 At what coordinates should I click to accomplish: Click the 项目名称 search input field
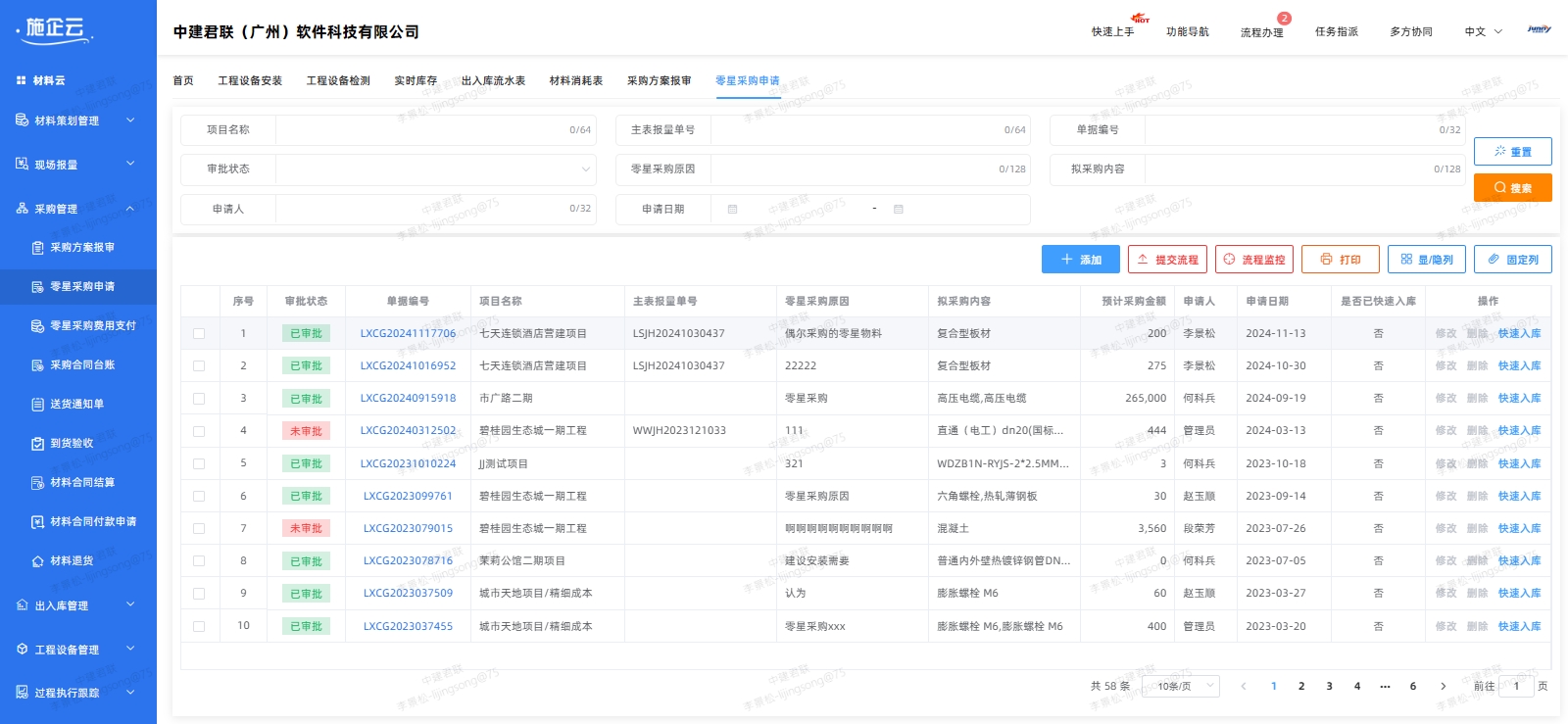tap(421, 130)
